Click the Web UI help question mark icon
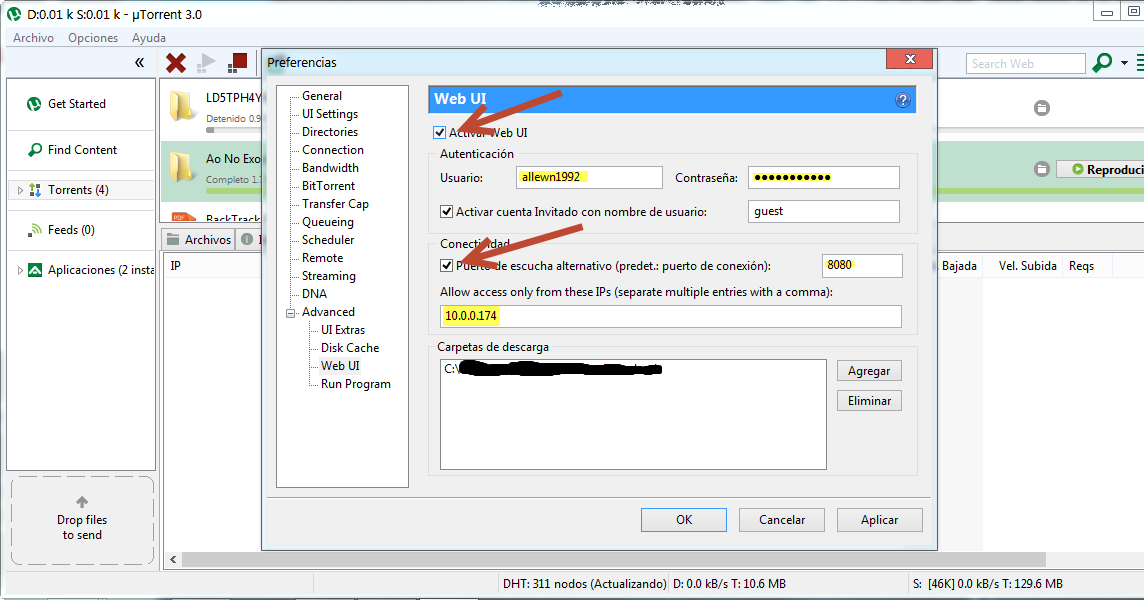1144x600 pixels. tap(902, 99)
